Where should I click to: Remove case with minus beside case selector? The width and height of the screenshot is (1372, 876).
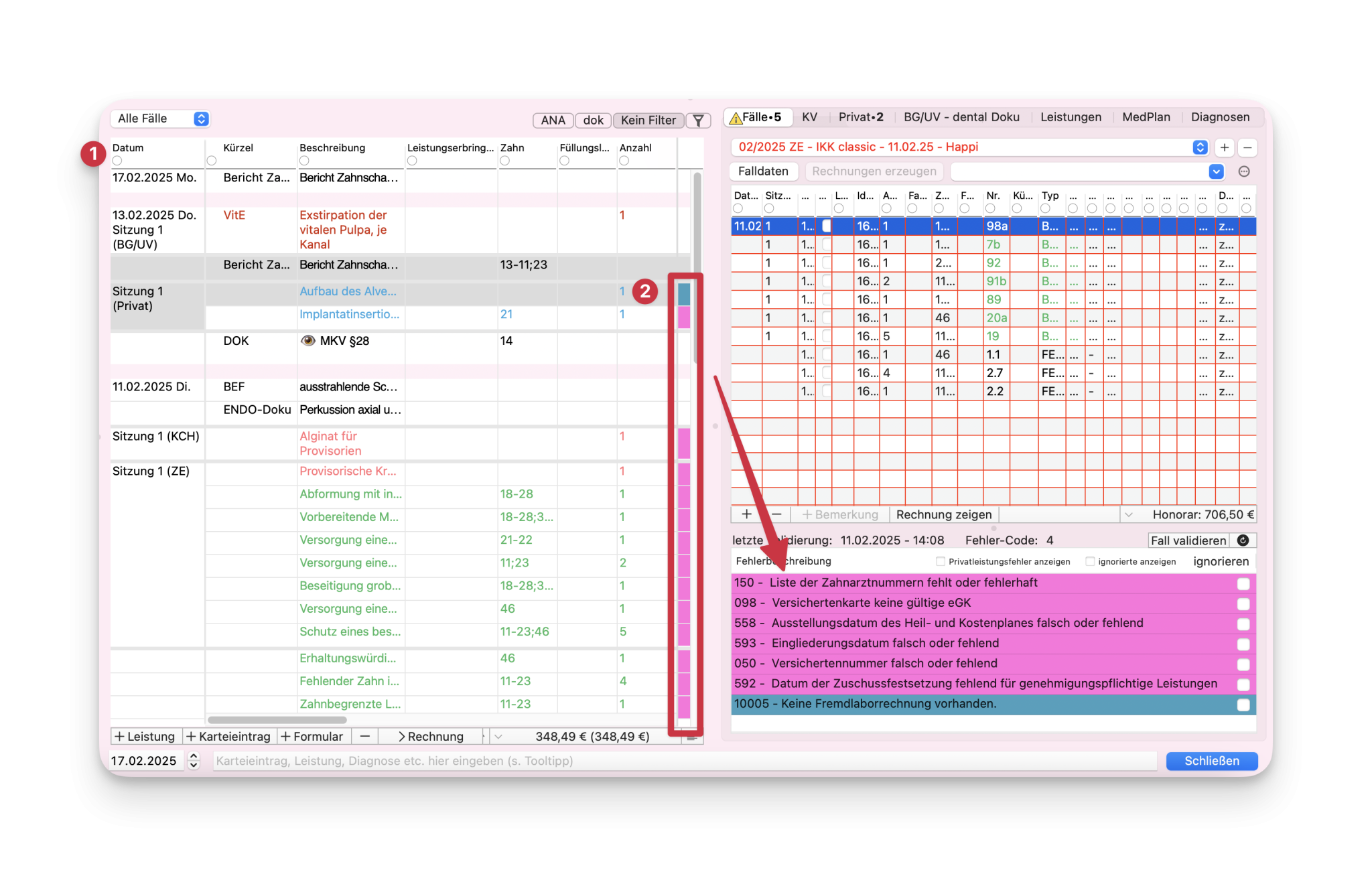[x=1247, y=147]
